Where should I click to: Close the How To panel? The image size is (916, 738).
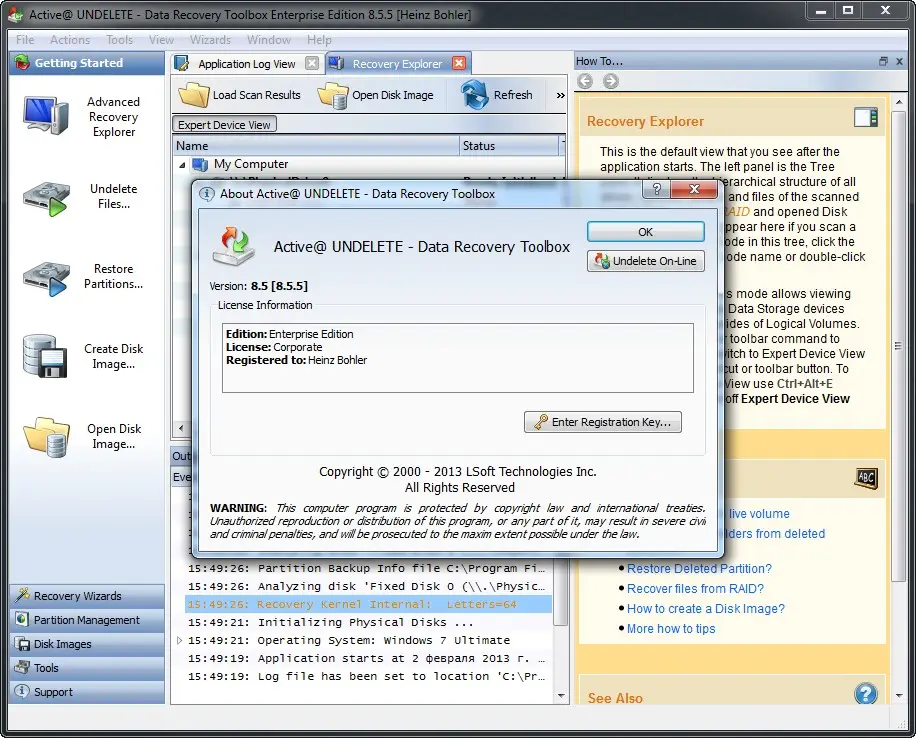899,61
